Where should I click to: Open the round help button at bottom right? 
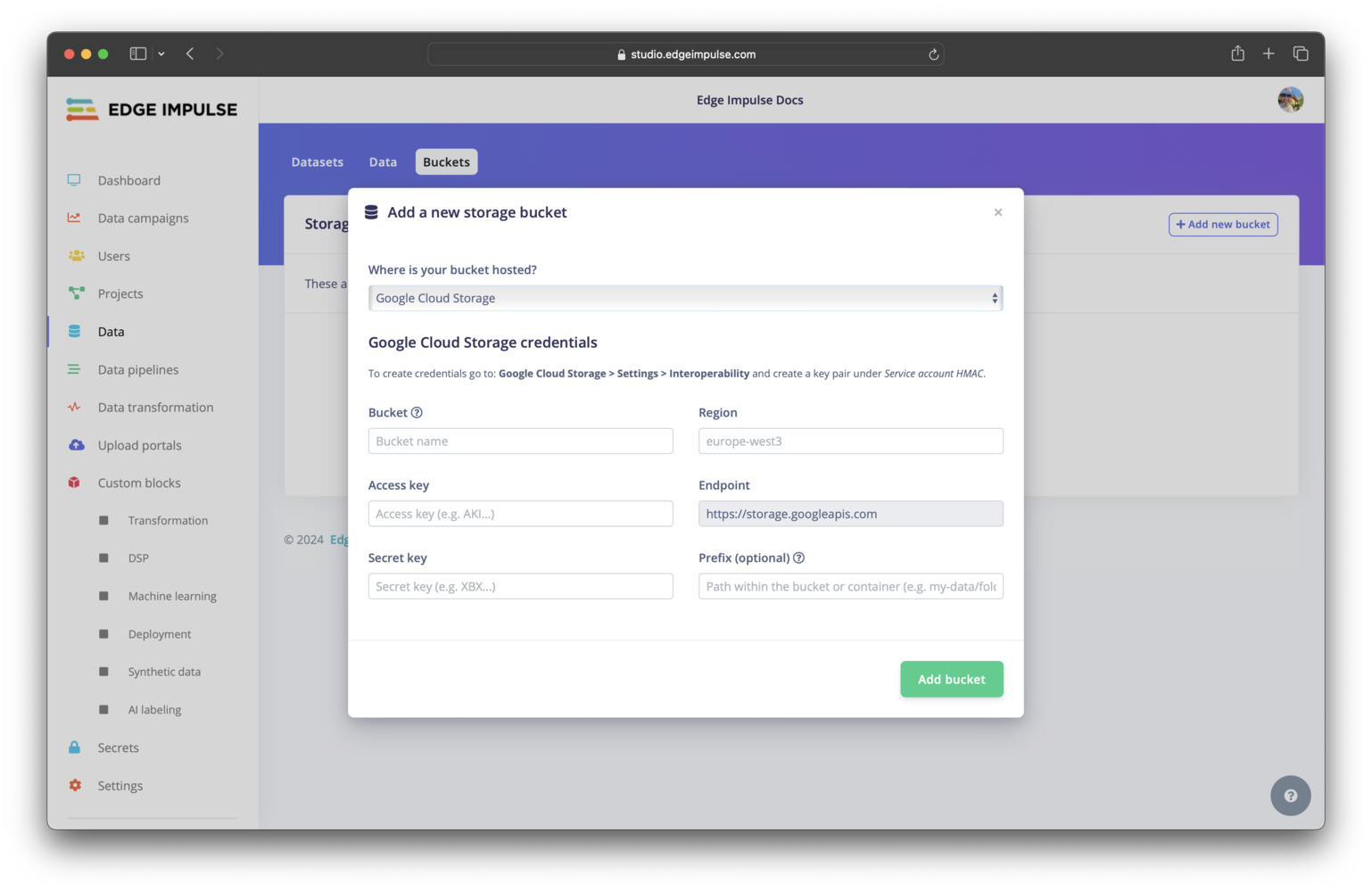click(x=1291, y=796)
